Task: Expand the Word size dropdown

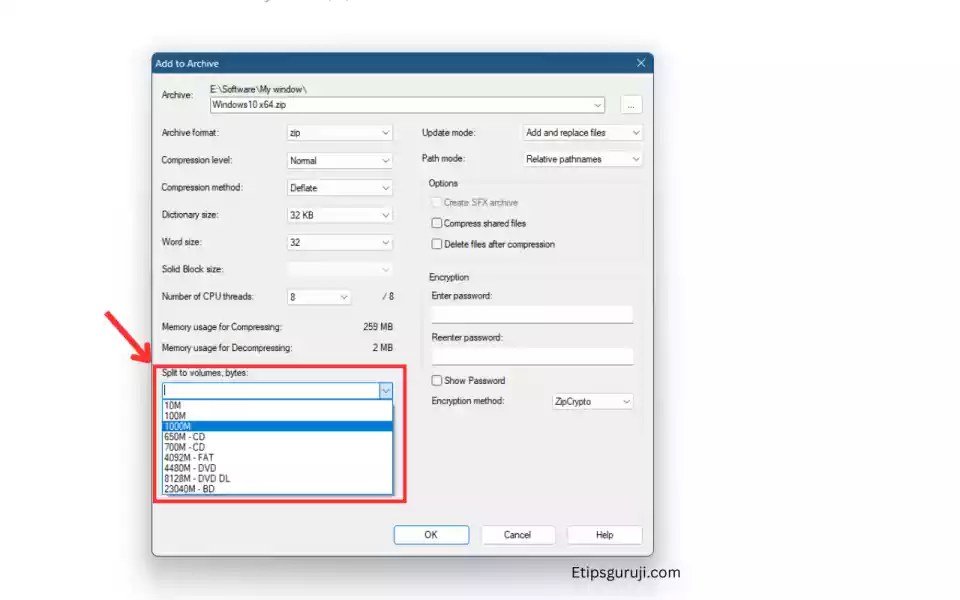Action: pos(339,241)
